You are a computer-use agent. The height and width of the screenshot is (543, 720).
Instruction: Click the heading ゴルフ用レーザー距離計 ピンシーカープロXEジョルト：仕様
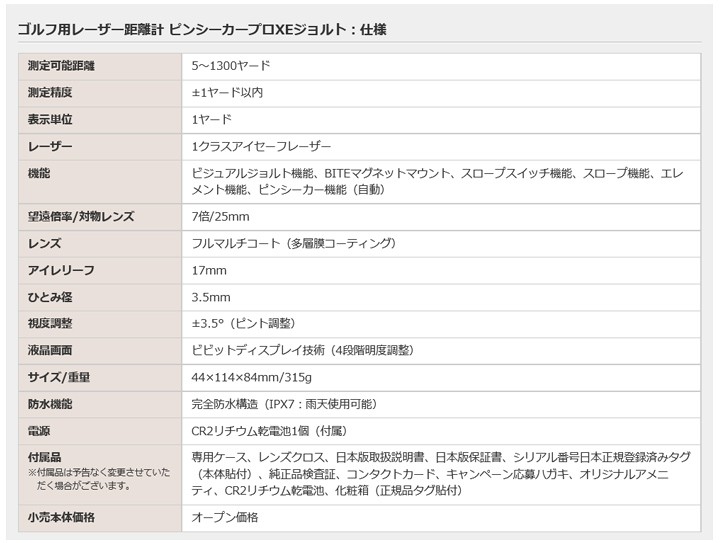pos(202,30)
